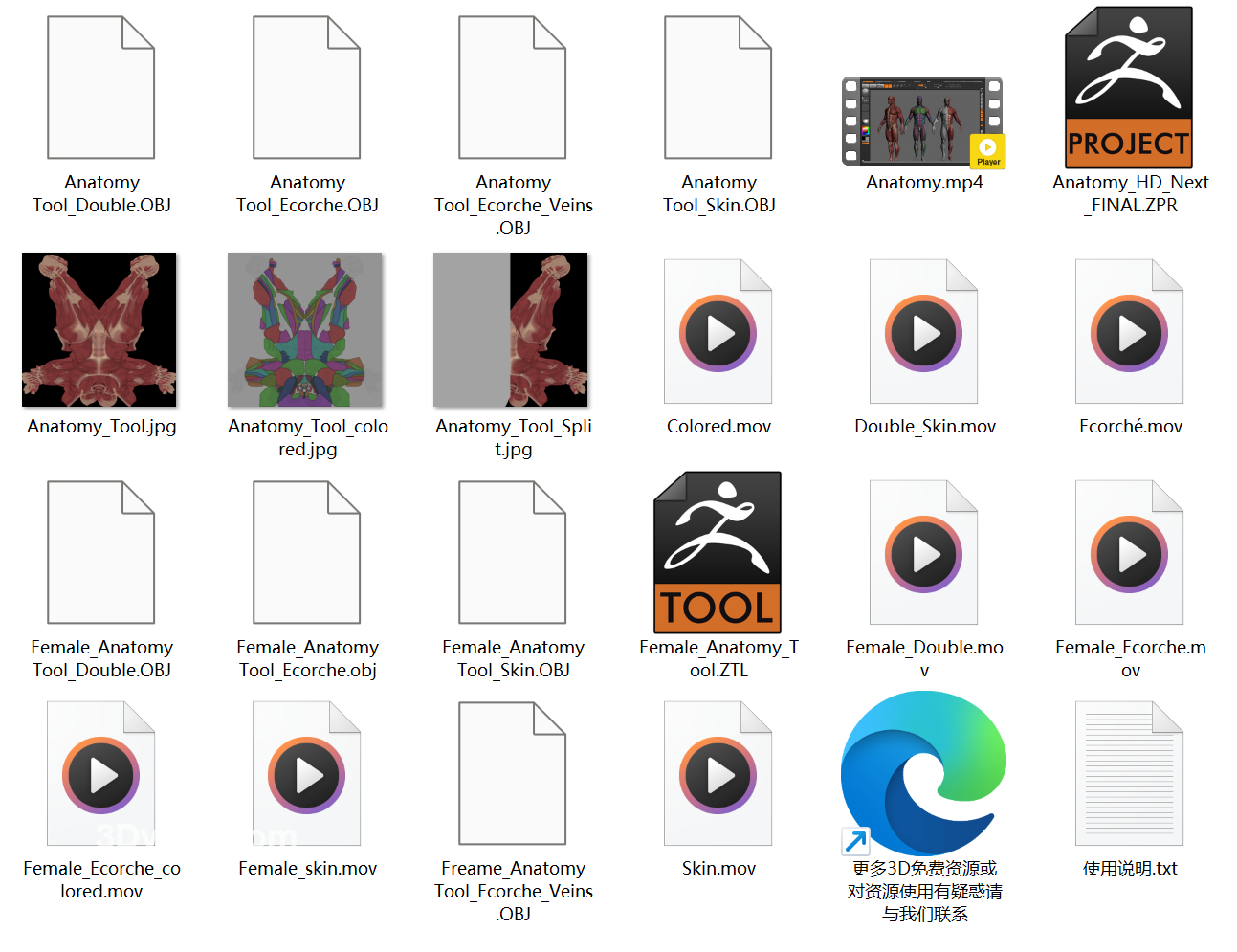The width and height of the screenshot is (1237, 952).
Task: Click the Female_skin.mov file icon
Action: (x=306, y=773)
